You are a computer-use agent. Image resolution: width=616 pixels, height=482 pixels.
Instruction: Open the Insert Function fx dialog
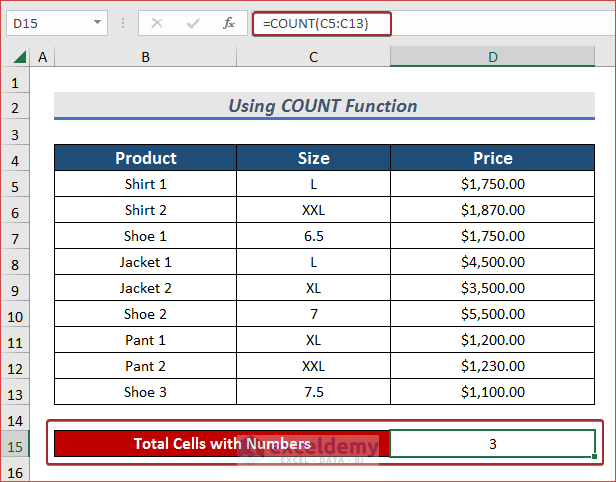point(229,22)
